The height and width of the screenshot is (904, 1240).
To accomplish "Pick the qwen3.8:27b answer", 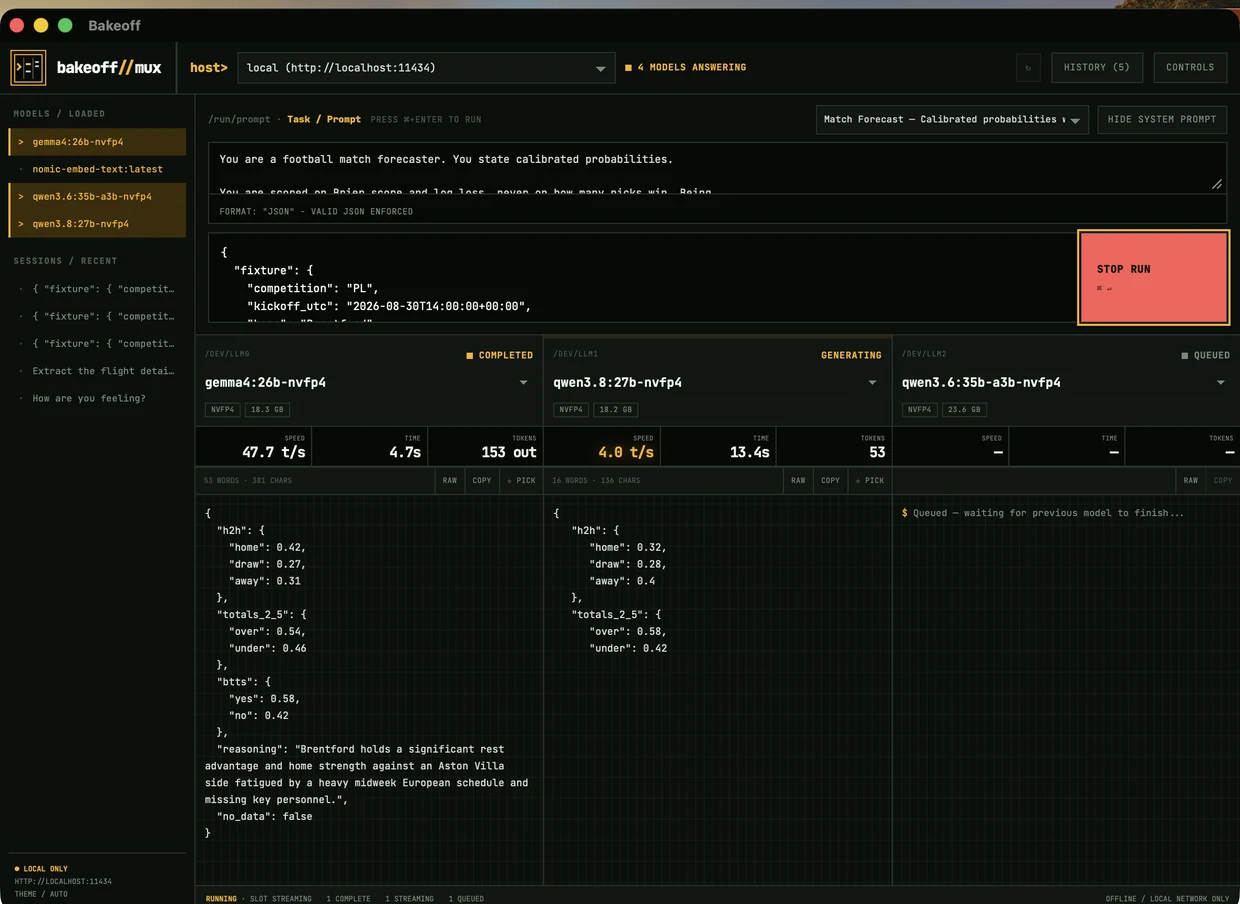I will pos(870,481).
